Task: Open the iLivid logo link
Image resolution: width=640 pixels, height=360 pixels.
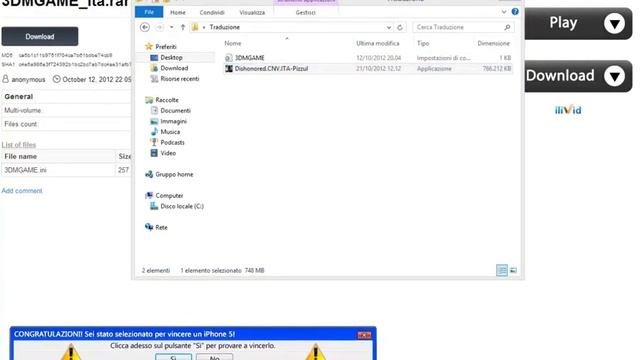Action: click(568, 110)
